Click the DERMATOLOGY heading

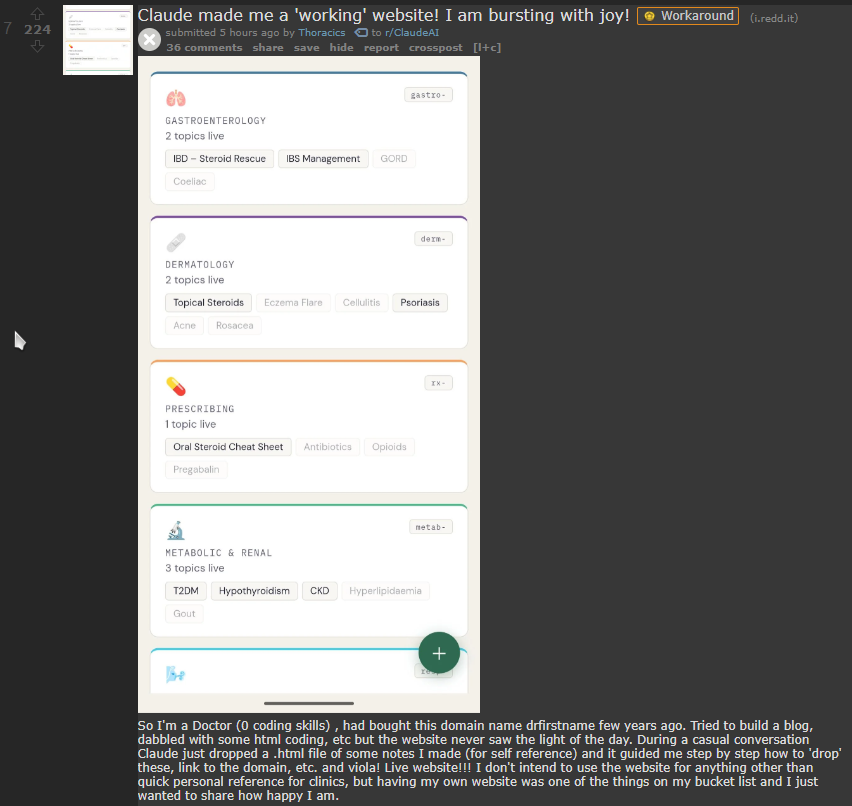200,265
